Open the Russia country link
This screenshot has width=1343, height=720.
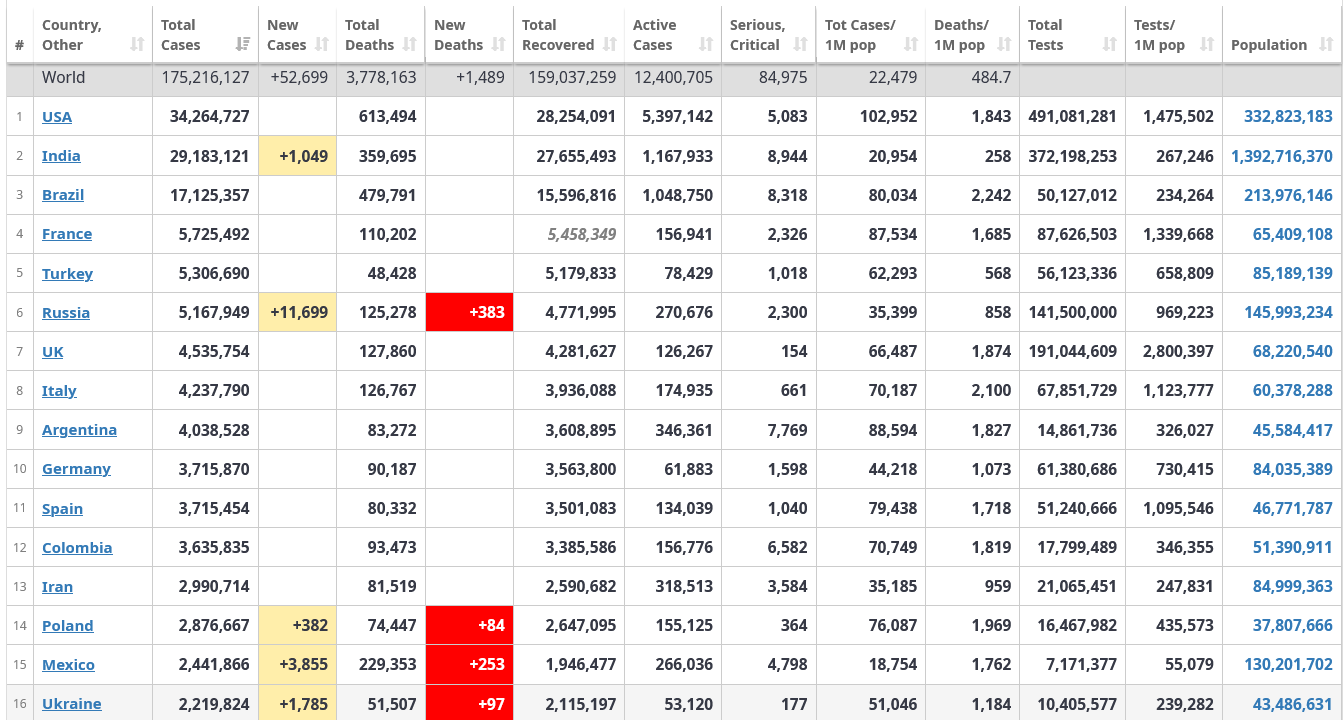click(66, 313)
